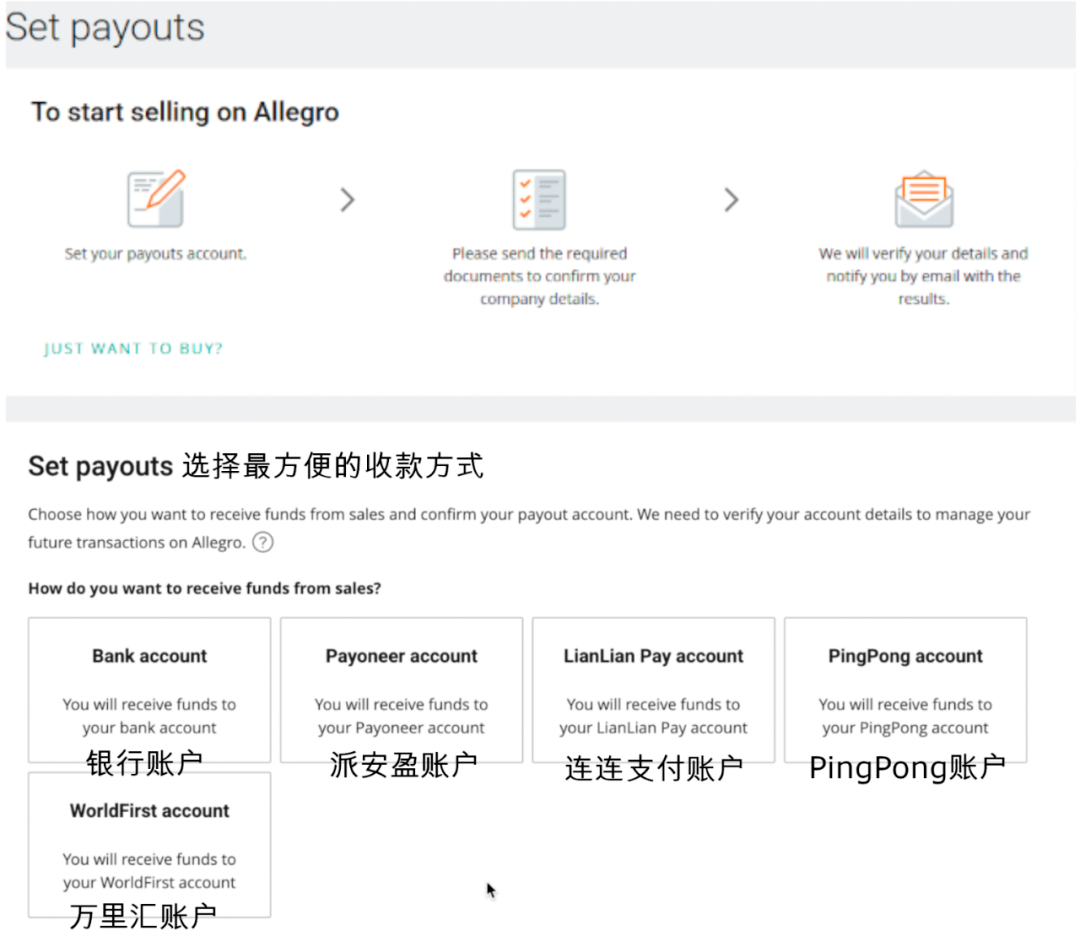Click the pen and paper payouts setup icon
This screenshot has height=942, width=1080.
click(x=155, y=199)
